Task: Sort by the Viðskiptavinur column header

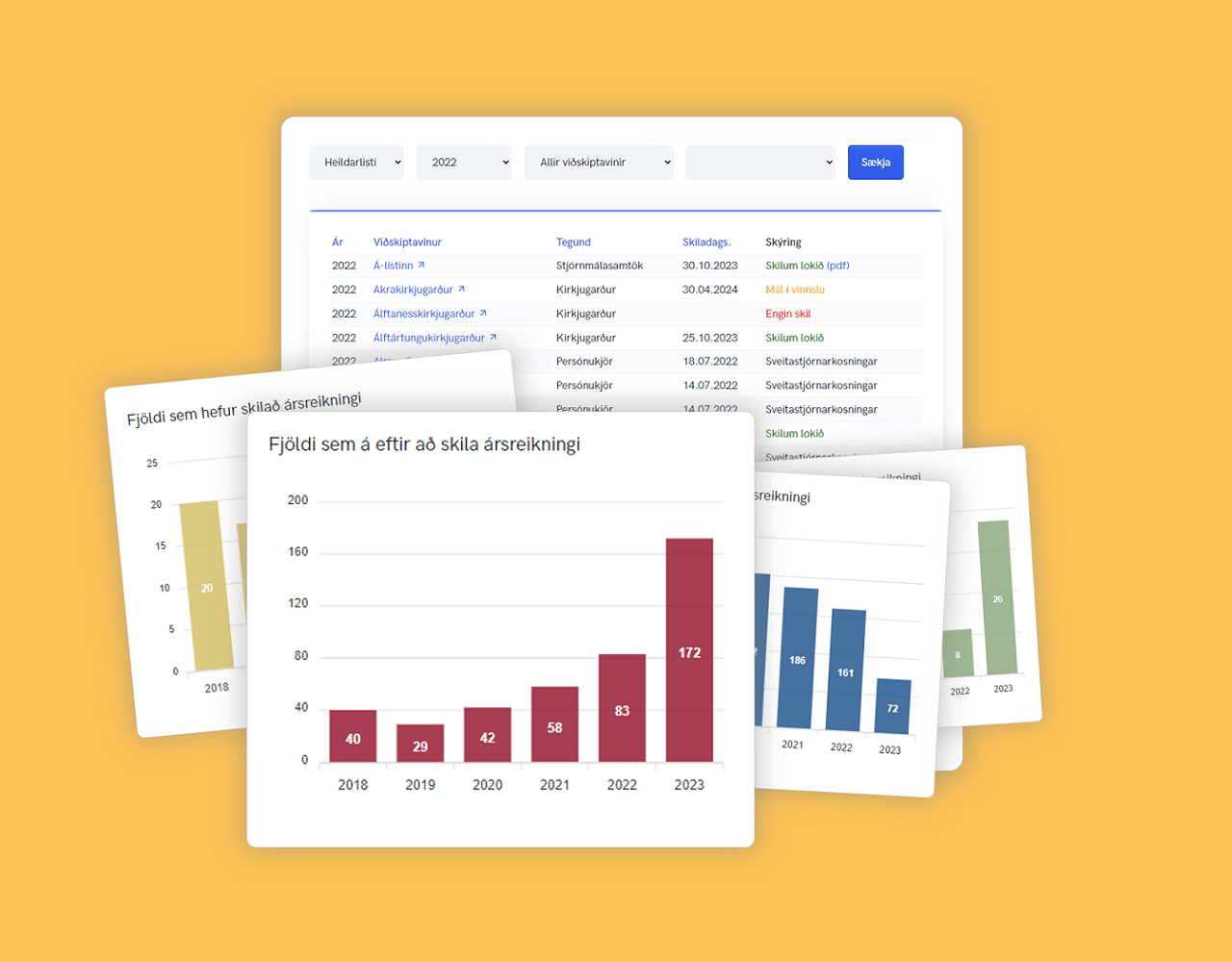Action: pyautogui.click(x=407, y=242)
